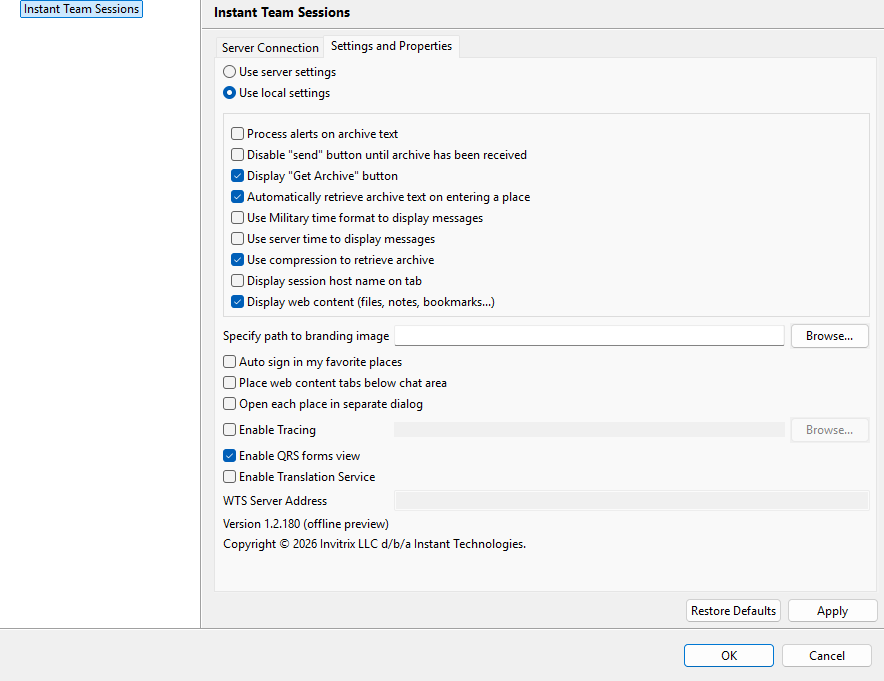Screen dimensions: 884x681
Task: Click the Apply button
Action: tap(832, 611)
